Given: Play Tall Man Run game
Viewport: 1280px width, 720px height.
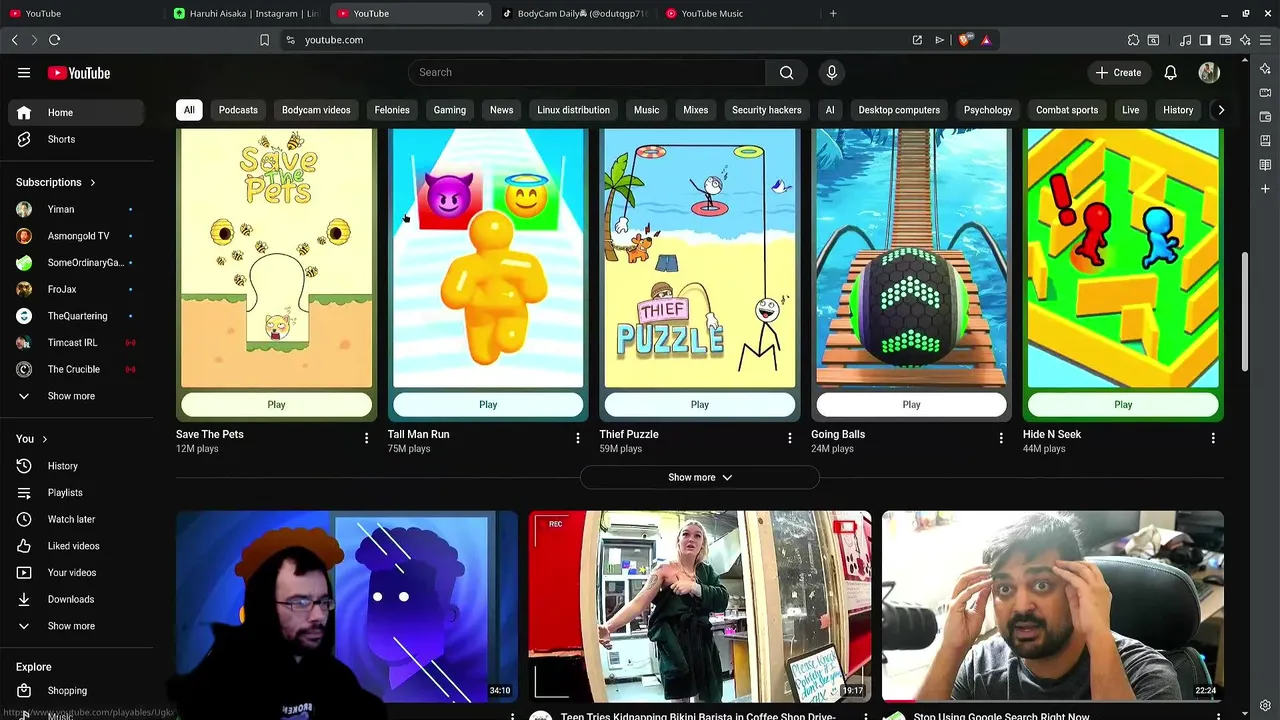Looking at the screenshot, I should [x=488, y=405].
